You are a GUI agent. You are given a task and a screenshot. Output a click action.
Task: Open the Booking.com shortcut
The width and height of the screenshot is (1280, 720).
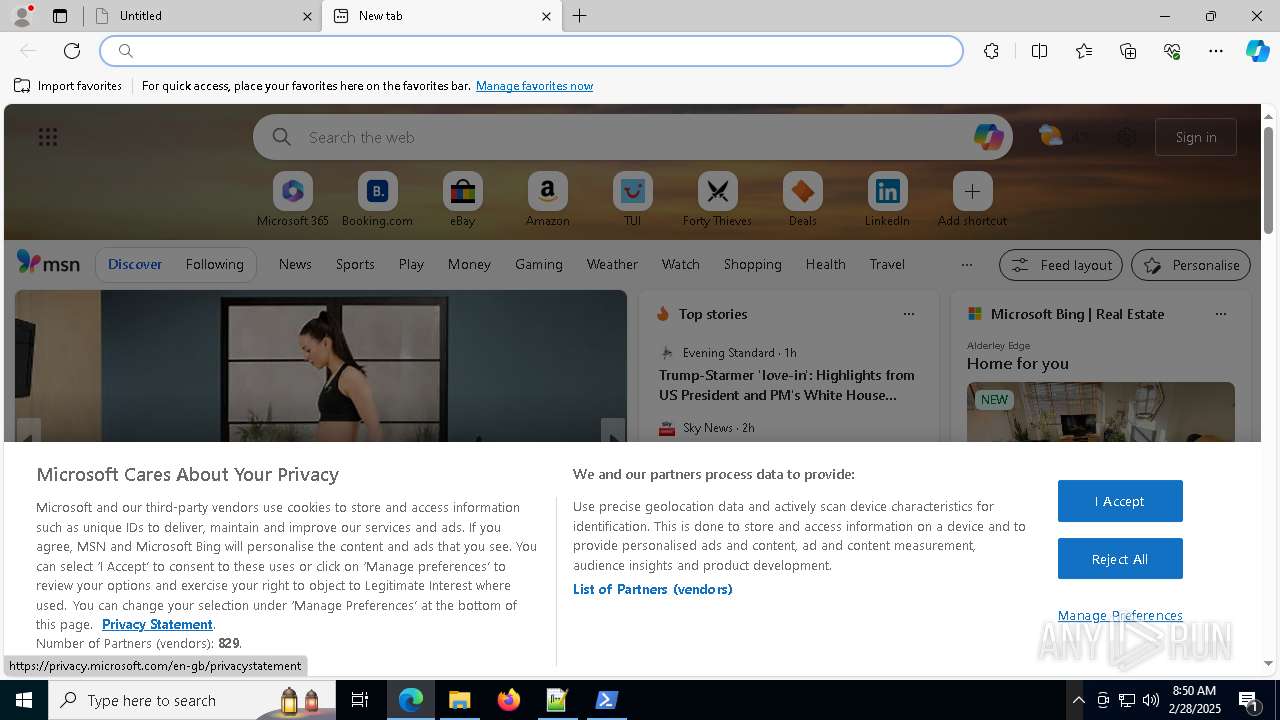coord(377,199)
